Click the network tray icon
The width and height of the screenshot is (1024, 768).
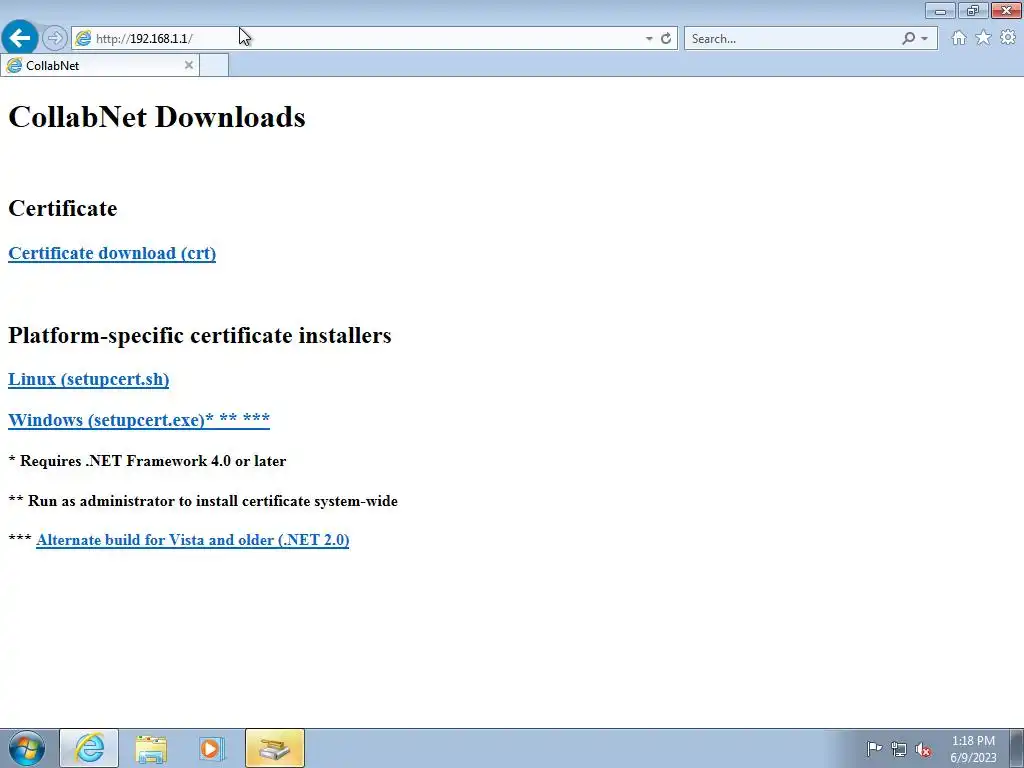click(x=899, y=749)
